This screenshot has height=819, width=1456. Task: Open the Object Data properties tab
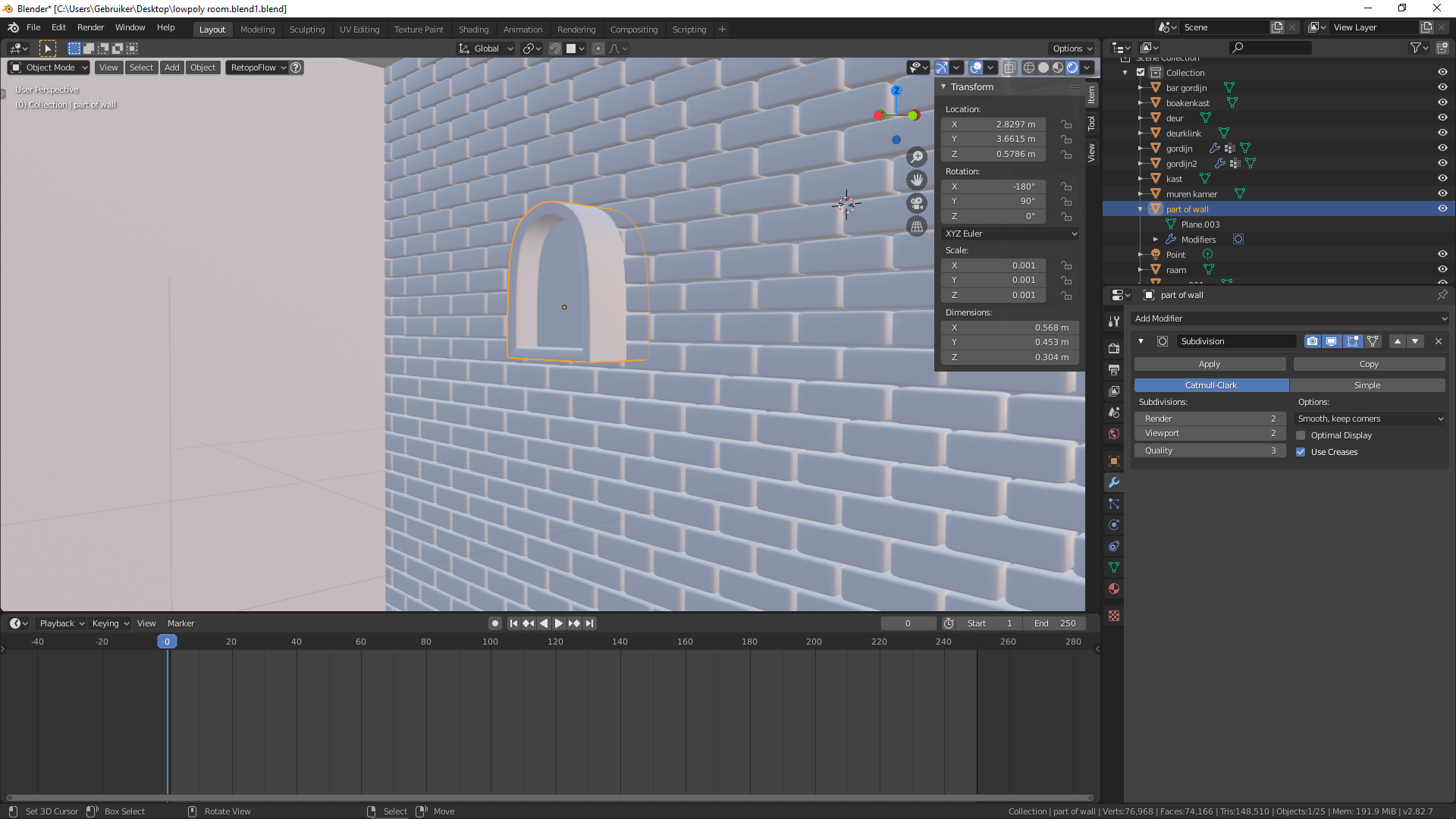[1114, 567]
